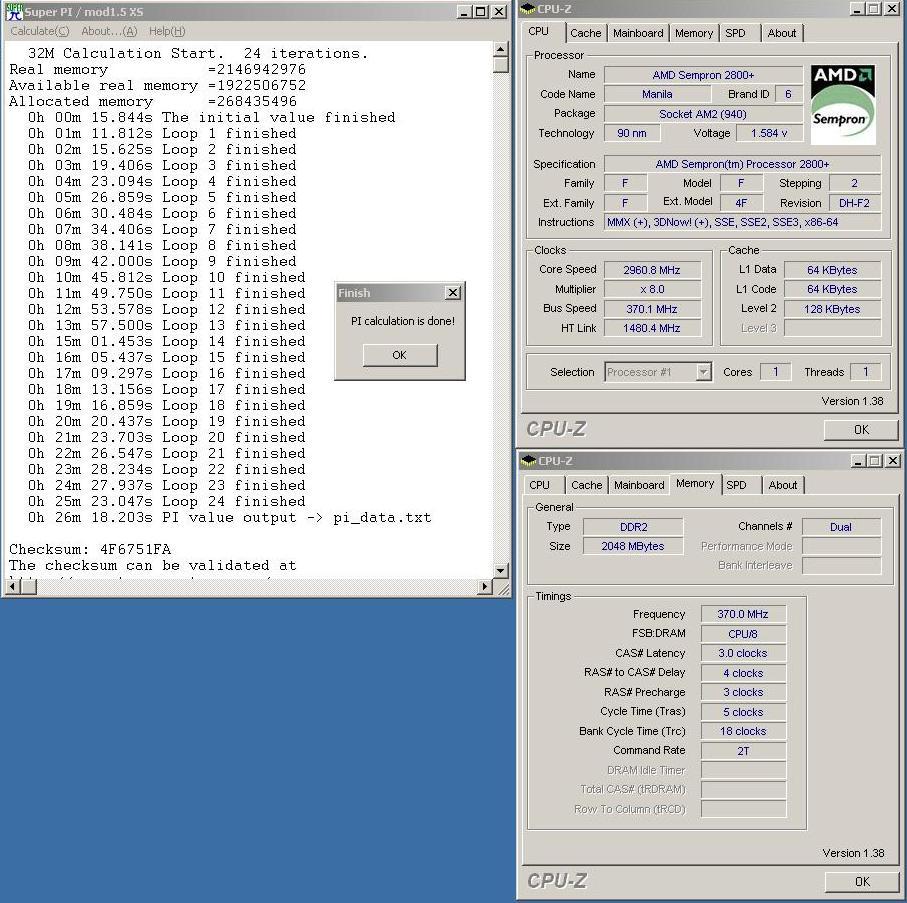Viewport: 907px width, 903px height.
Task: Click OK in the Finish dialog
Action: pos(400,355)
